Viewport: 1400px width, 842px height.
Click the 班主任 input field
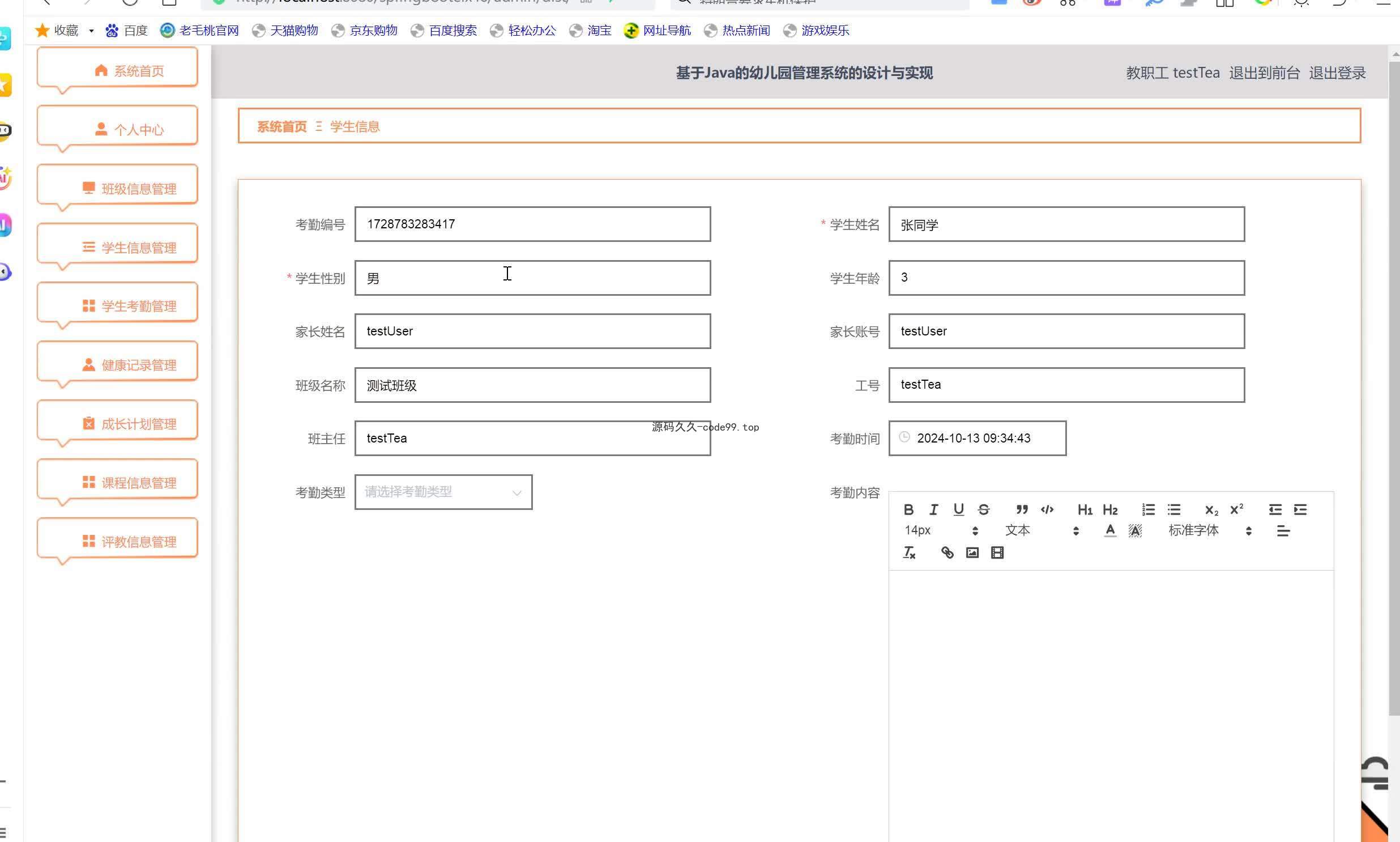coord(532,438)
